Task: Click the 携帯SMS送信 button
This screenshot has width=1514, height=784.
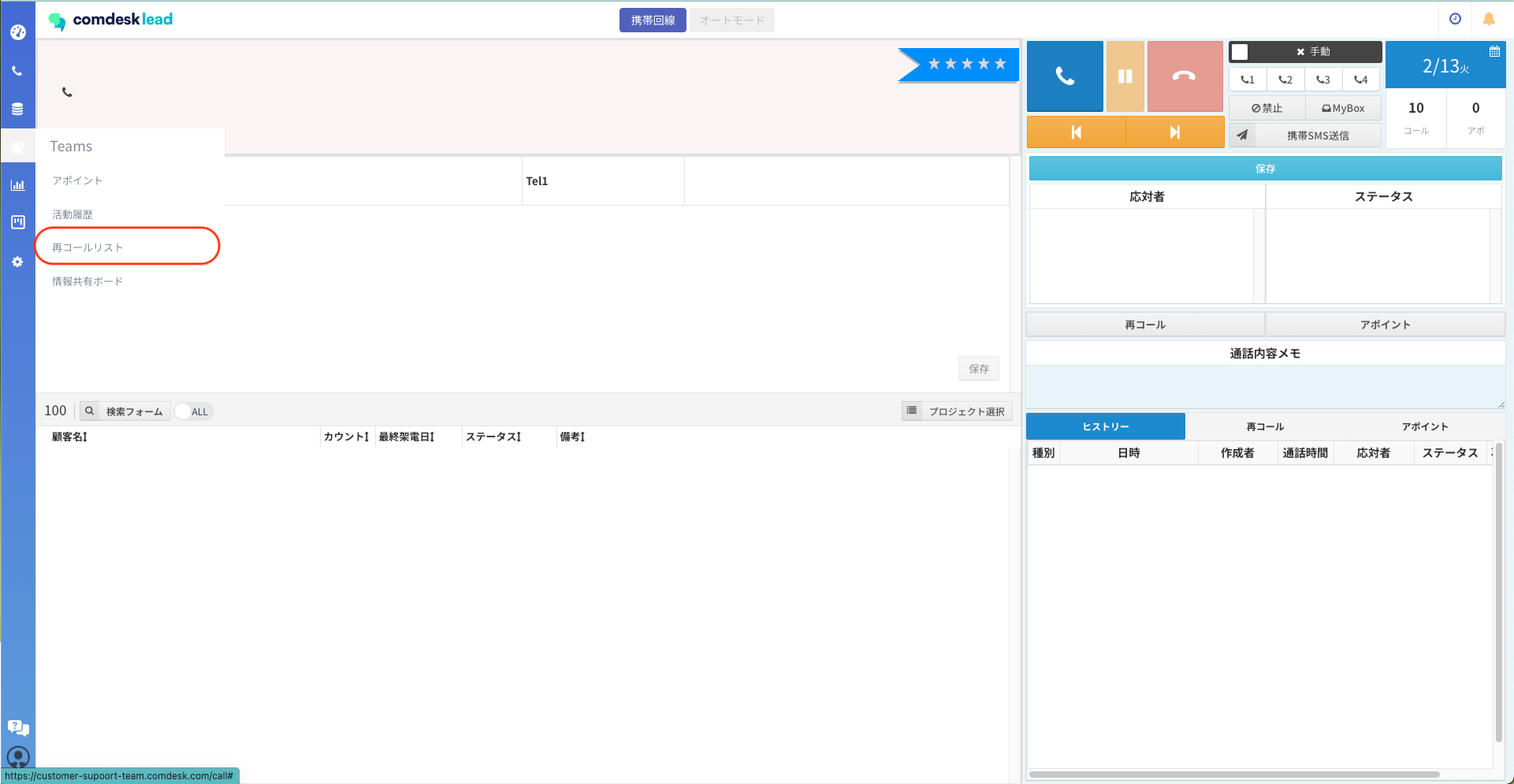Action: point(1317,136)
